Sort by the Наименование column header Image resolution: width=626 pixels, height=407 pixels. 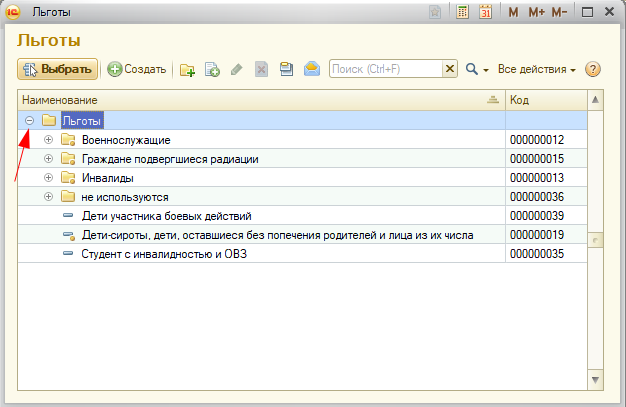click(x=250, y=100)
